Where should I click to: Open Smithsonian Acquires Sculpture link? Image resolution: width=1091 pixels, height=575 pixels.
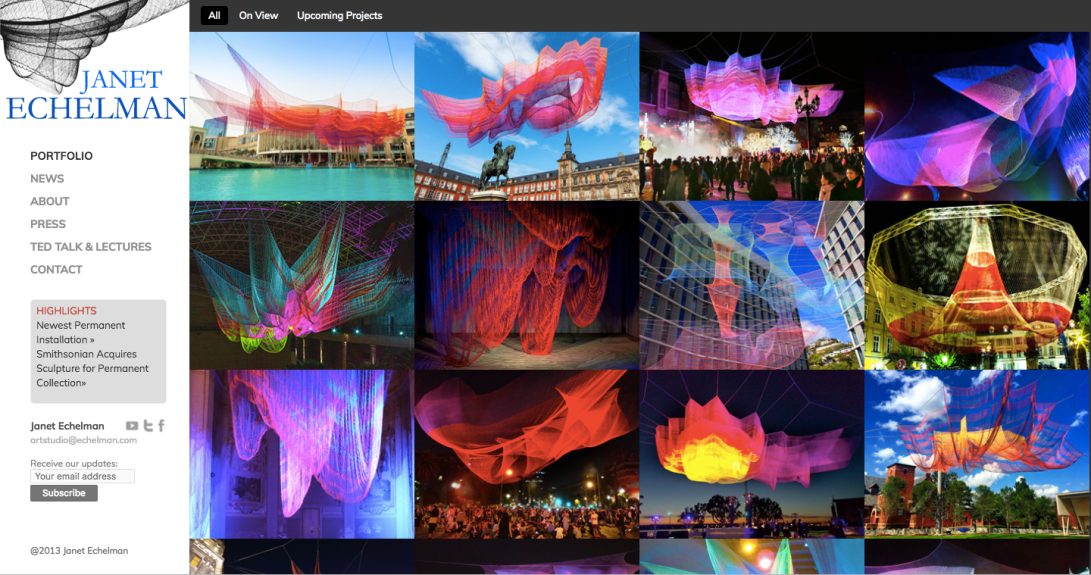click(92, 368)
